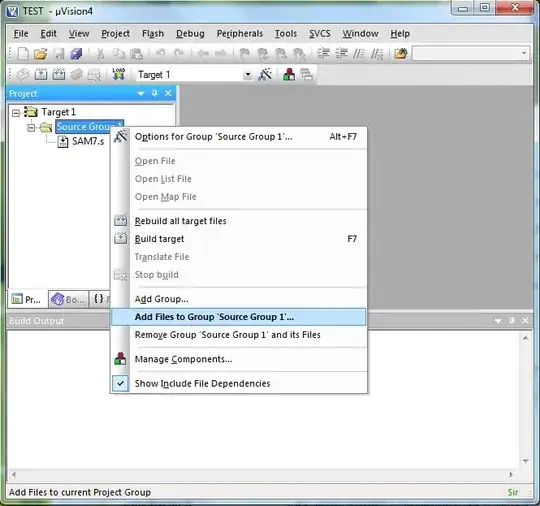This screenshot has height=506, width=540.
Task: Click the Manage Multi-Project Workspace icon
Action: pos(306,74)
